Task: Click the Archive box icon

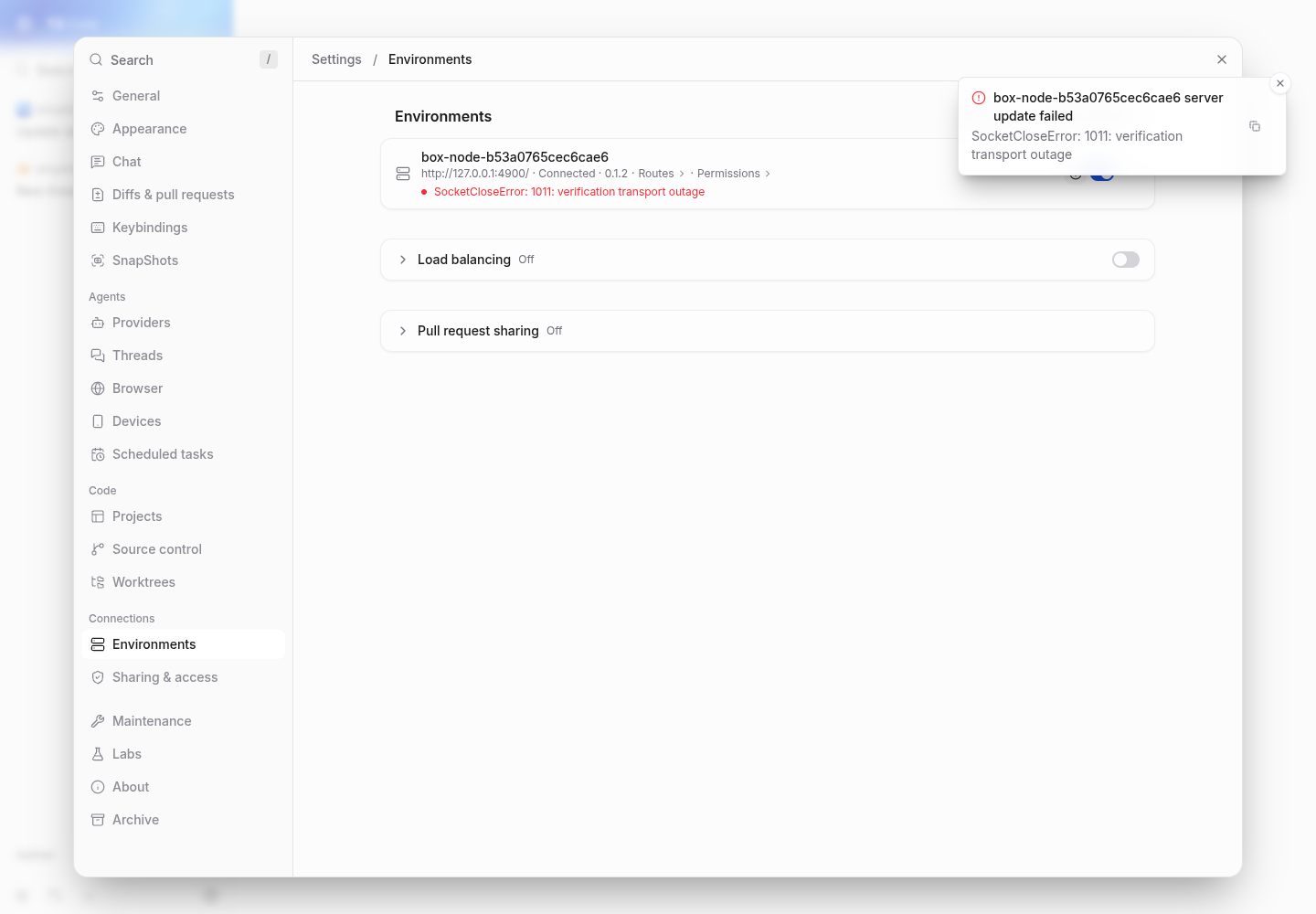Action: (x=98, y=820)
